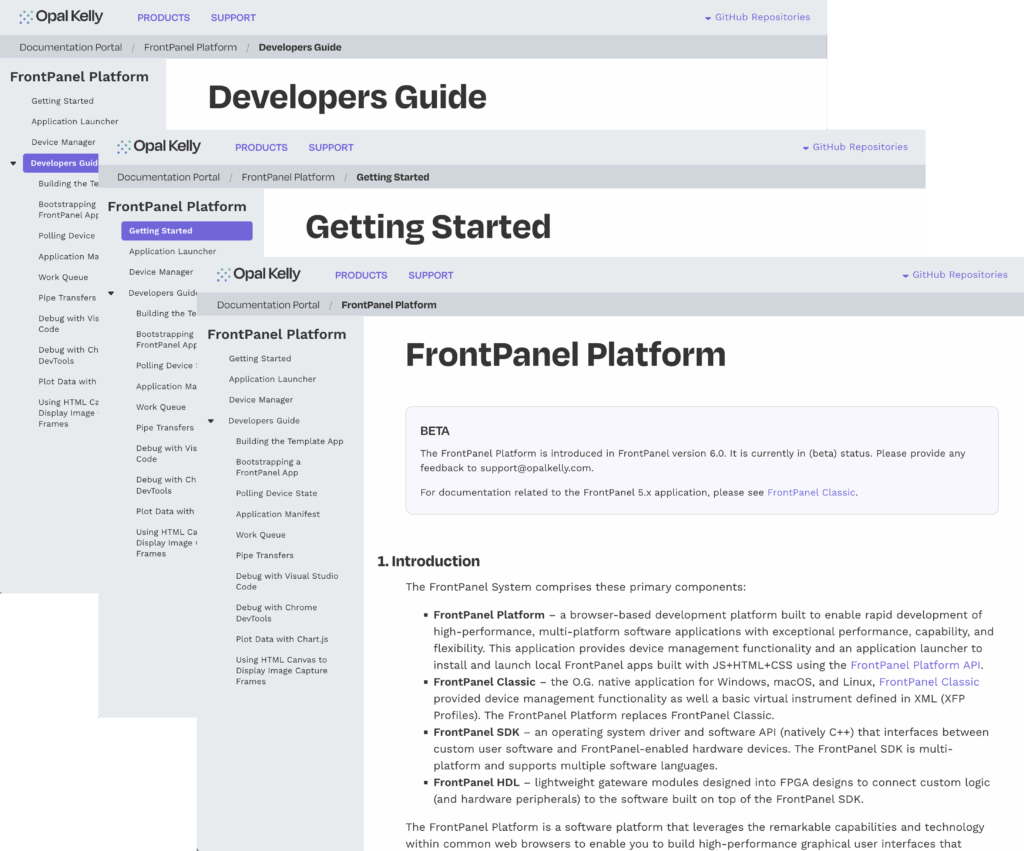Click the Opal Kelly logo in the front FrontPanel Platform window
The height and width of the screenshot is (851, 1024).
pos(259,274)
